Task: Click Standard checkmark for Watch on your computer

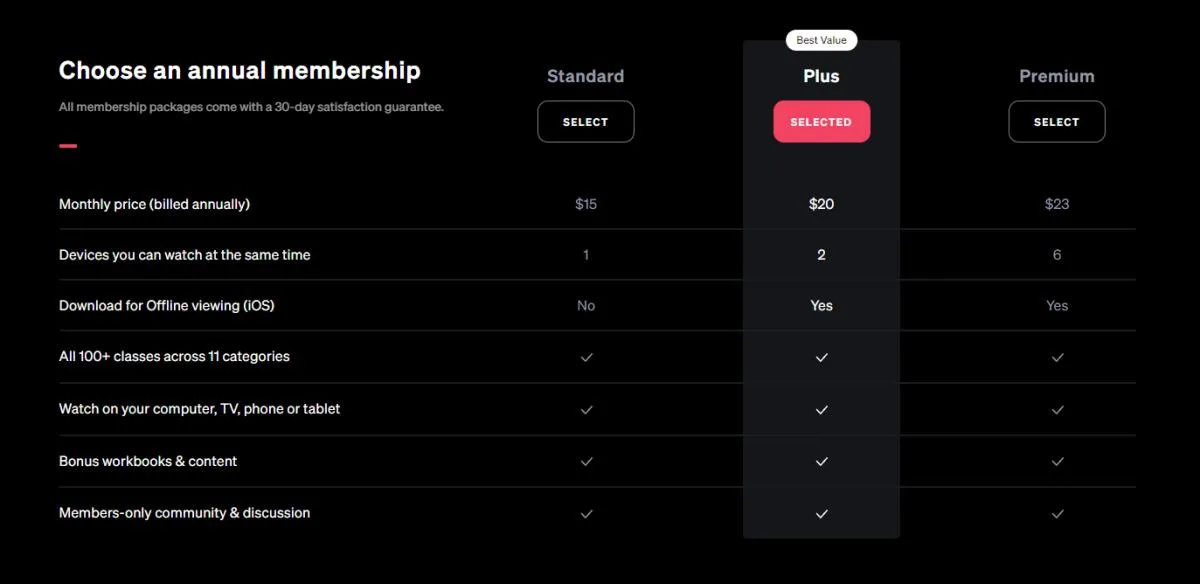Action: click(587, 409)
